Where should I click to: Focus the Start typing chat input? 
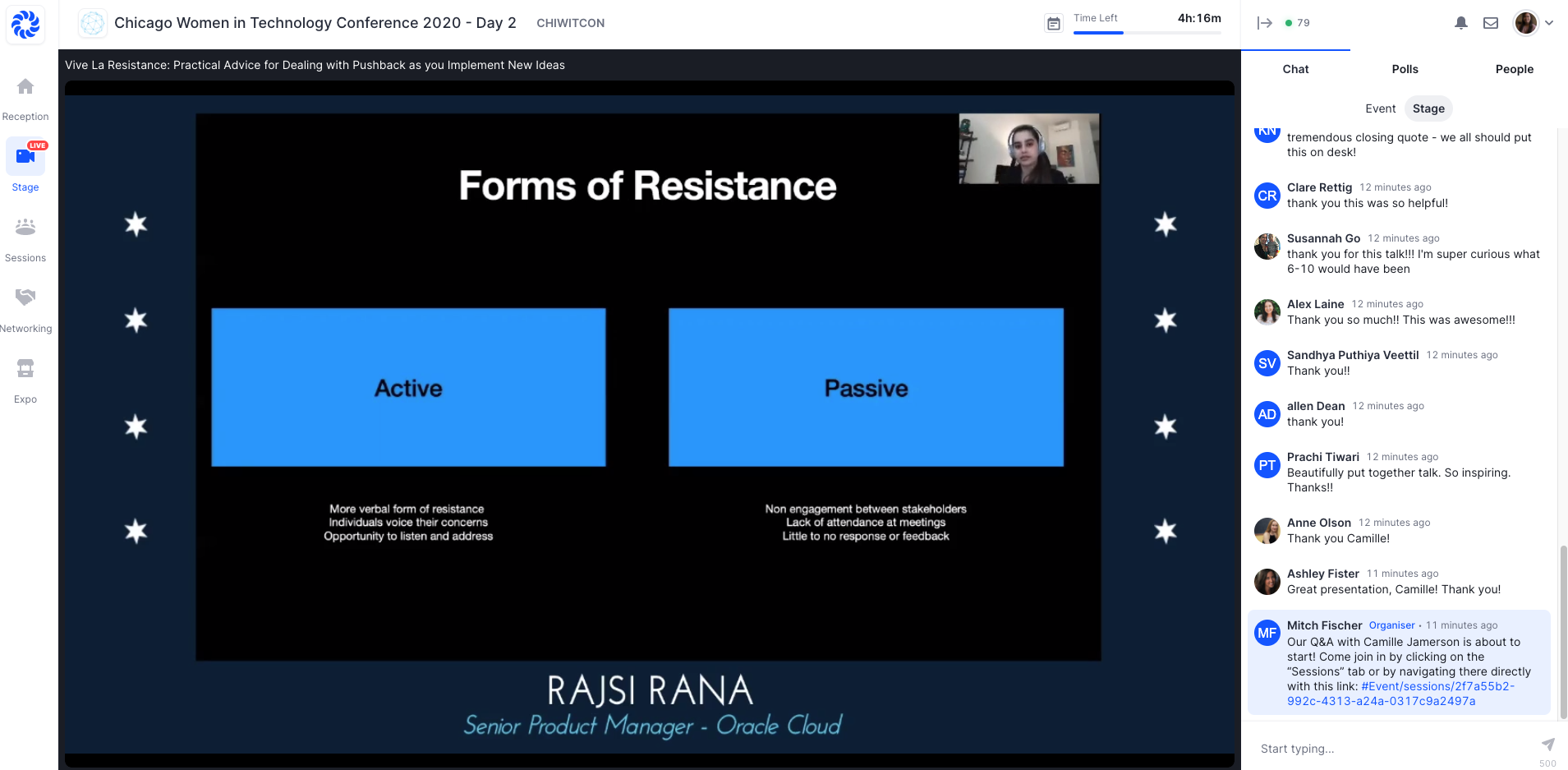(x=1392, y=749)
